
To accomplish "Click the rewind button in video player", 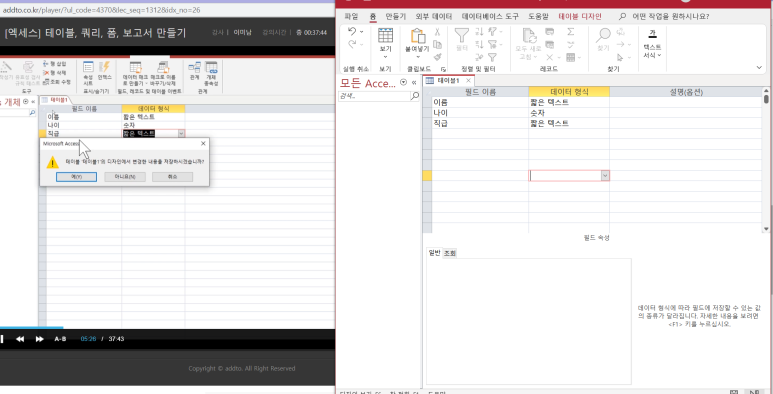I will (x=20, y=339).
